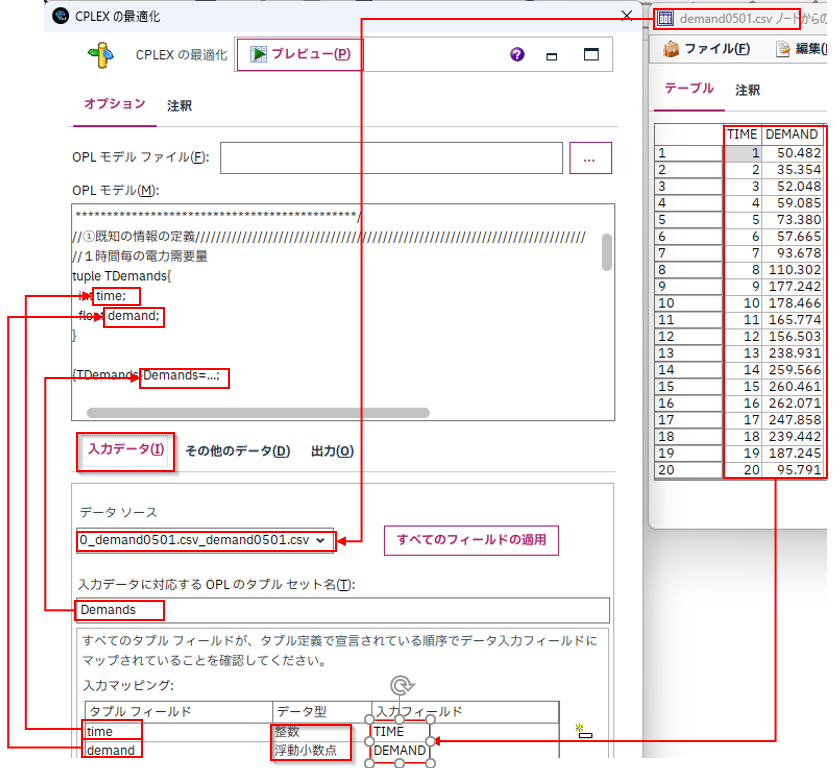The image size is (837, 768).
Task: Click the DEMAND value 262.071
Action: [794, 403]
